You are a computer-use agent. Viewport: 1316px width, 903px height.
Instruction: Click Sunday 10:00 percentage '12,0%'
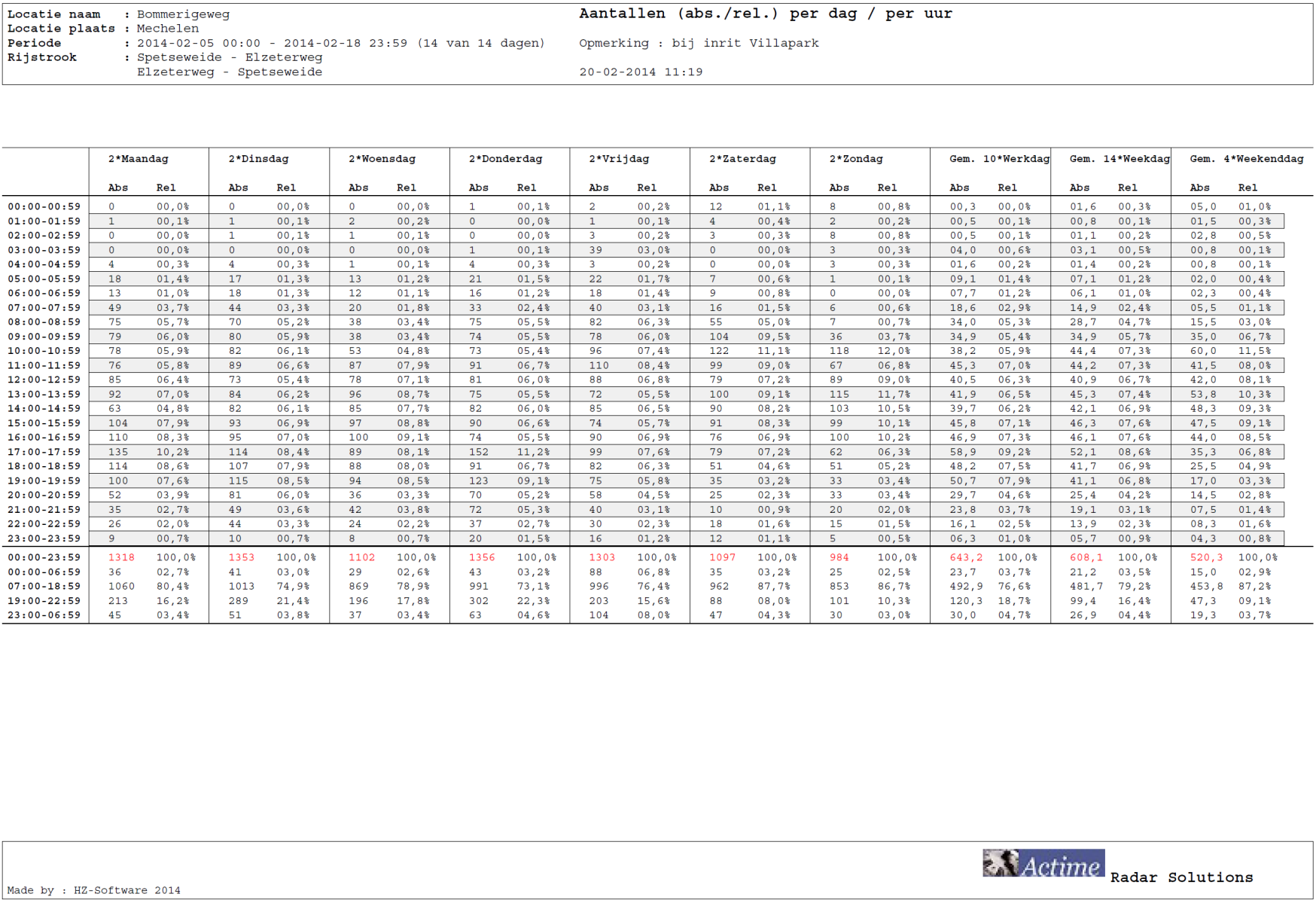coord(894,351)
